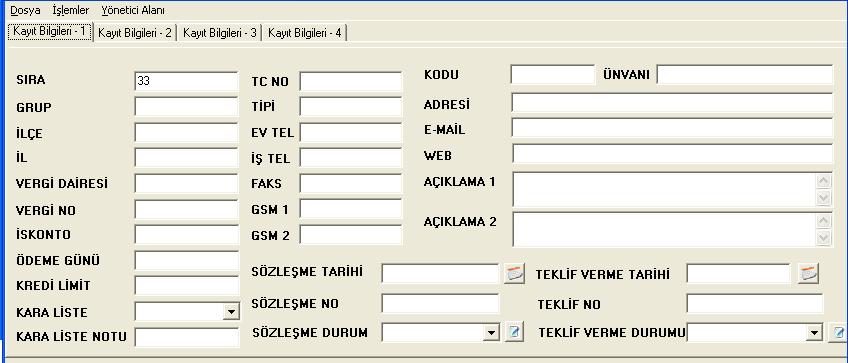This screenshot has width=848, height=363.
Task: Switch to Kayıt Bilgileri - 4 tab
Action: coord(304,33)
